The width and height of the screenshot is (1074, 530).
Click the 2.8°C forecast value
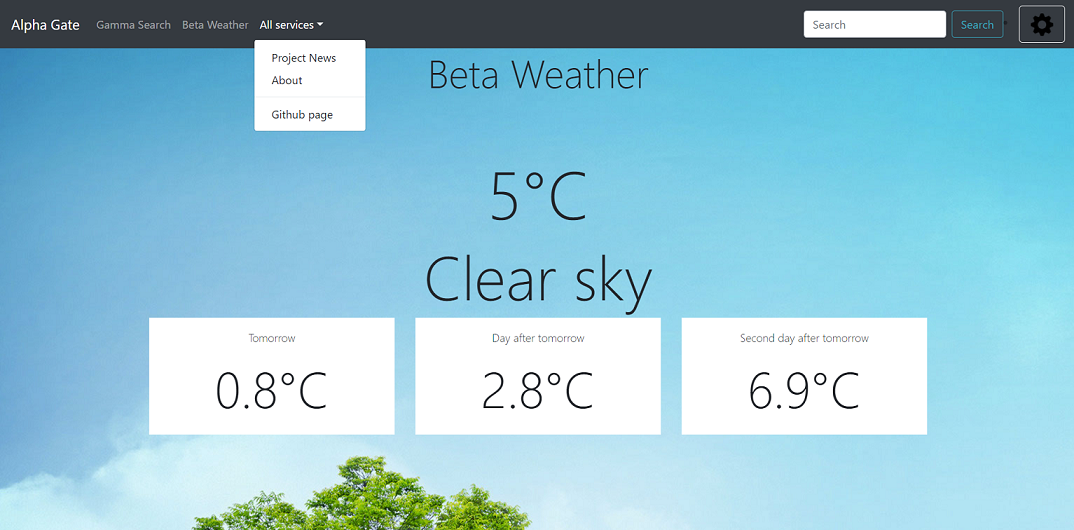538,391
